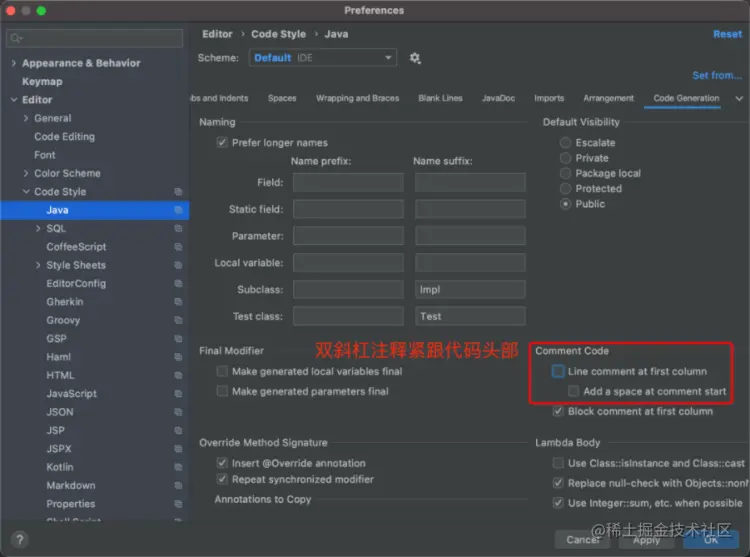This screenshot has height=557, width=750.
Task: Click the Set from... link
Action: coord(717,76)
